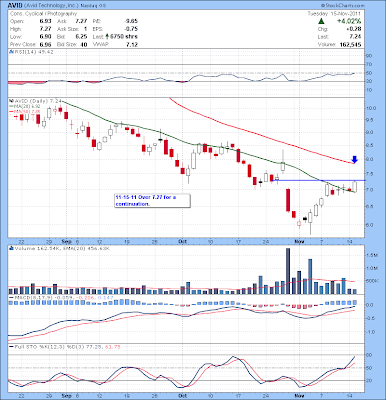
Task: Click the 'Cons. Cyclical / Photography' sector label
Action: pos(43,14)
